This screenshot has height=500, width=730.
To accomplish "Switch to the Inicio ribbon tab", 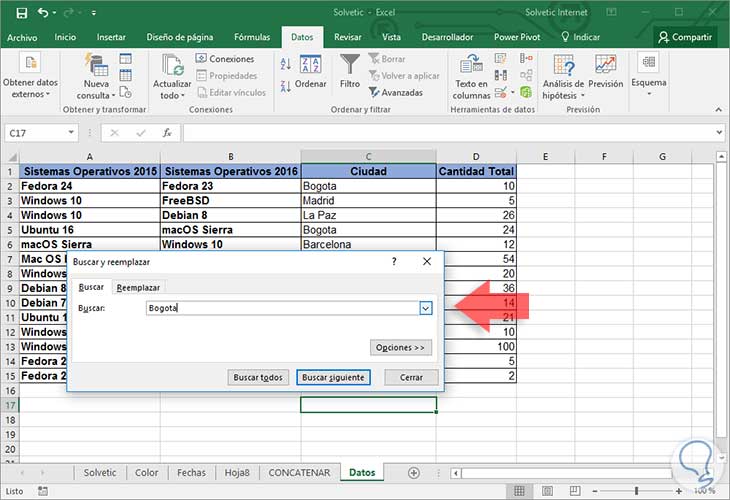I will [65, 37].
